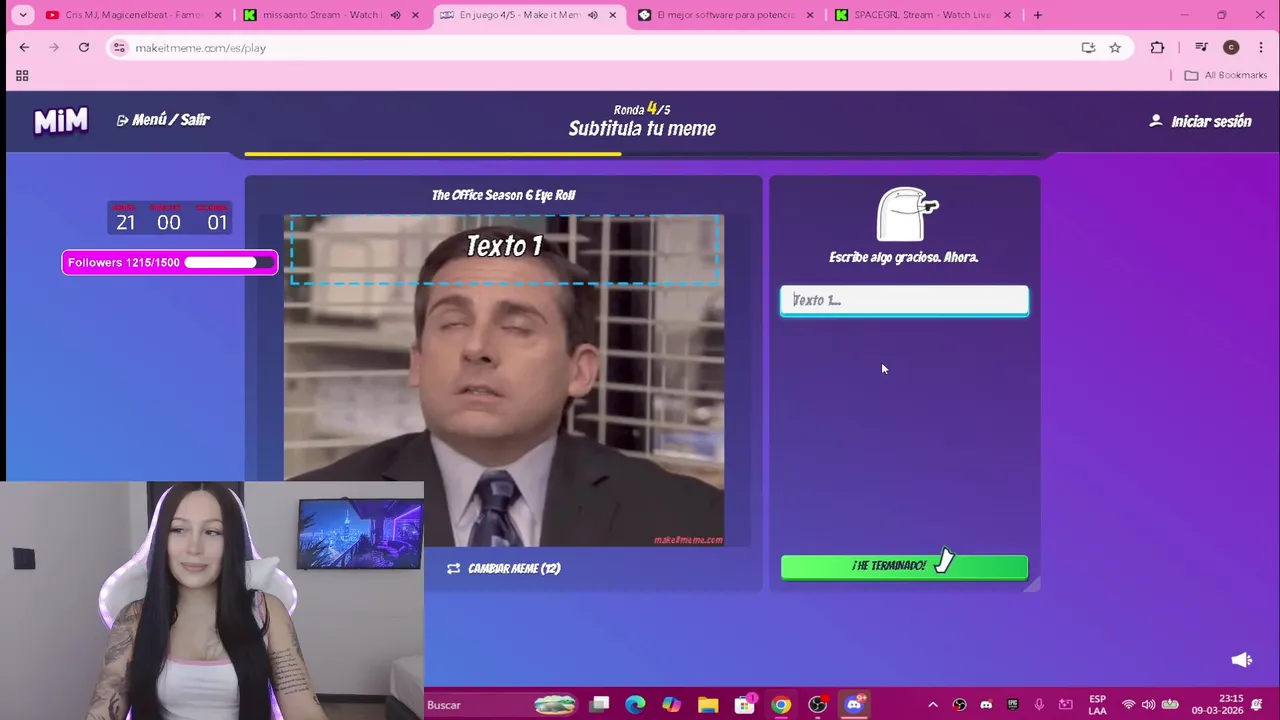Open All Bookmarks folder
The width and height of the screenshot is (1280, 720).
(x=1226, y=75)
